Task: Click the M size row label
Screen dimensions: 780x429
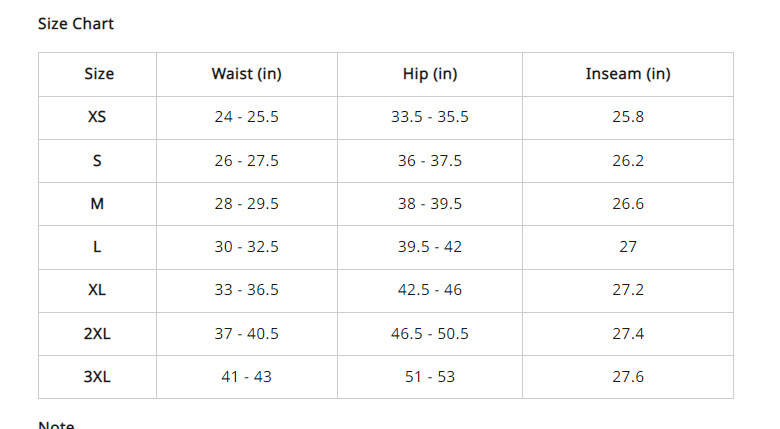Action: click(97, 204)
